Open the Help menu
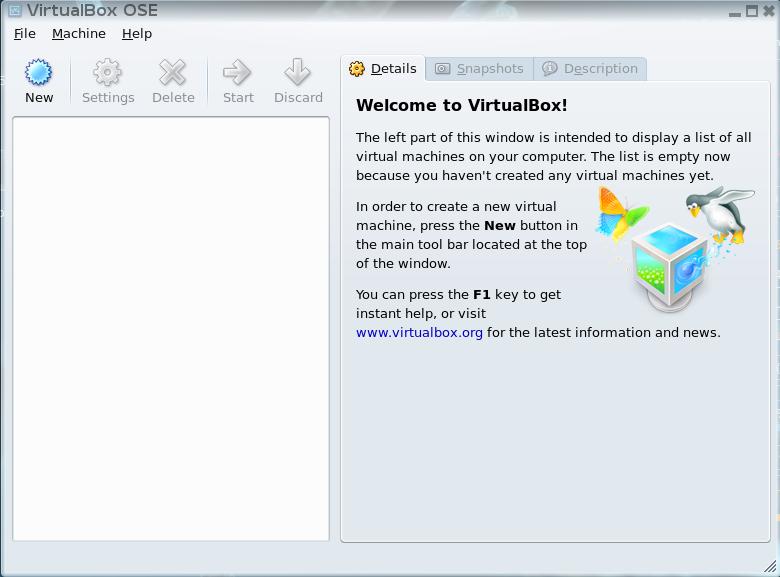 [137, 34]
